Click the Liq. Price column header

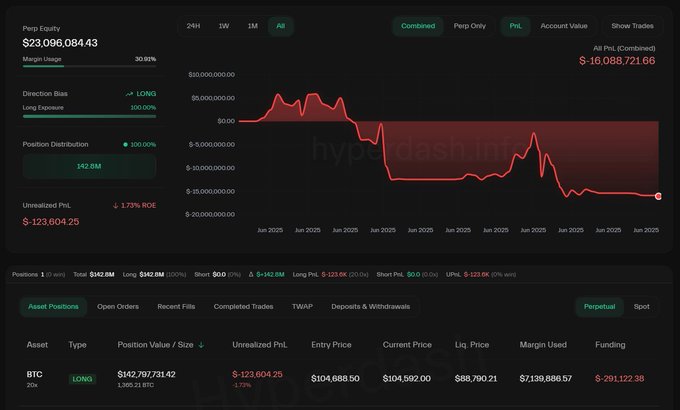472,345
